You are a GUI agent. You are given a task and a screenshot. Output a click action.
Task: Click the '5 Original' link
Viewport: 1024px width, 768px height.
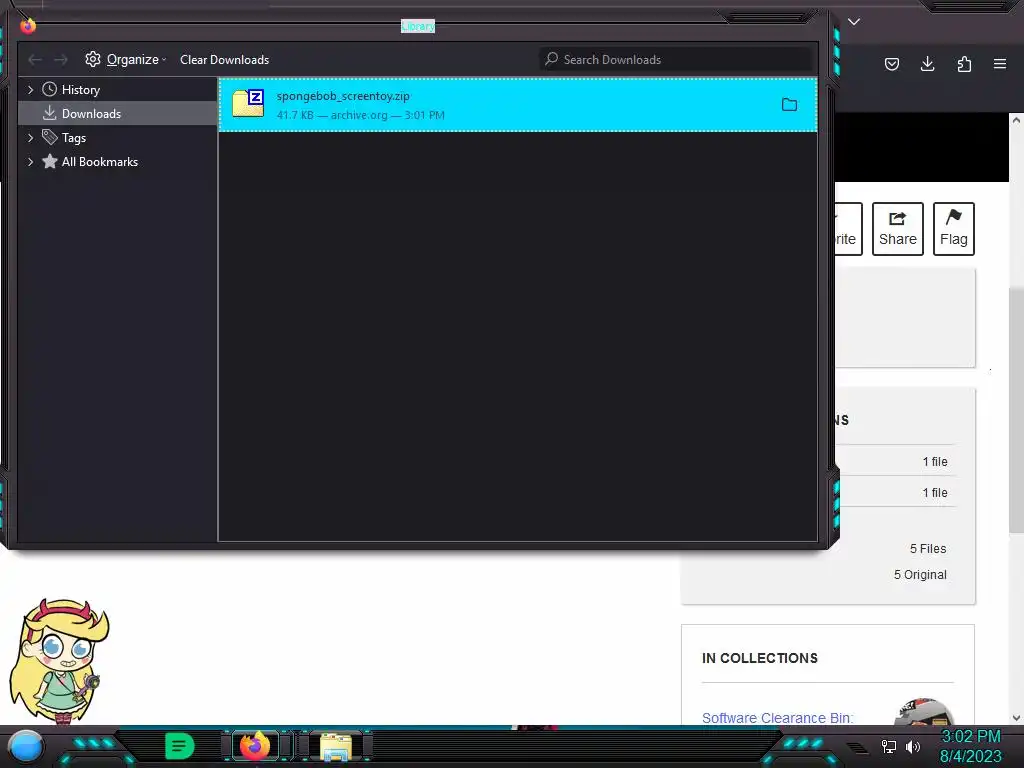click(920, 575)
